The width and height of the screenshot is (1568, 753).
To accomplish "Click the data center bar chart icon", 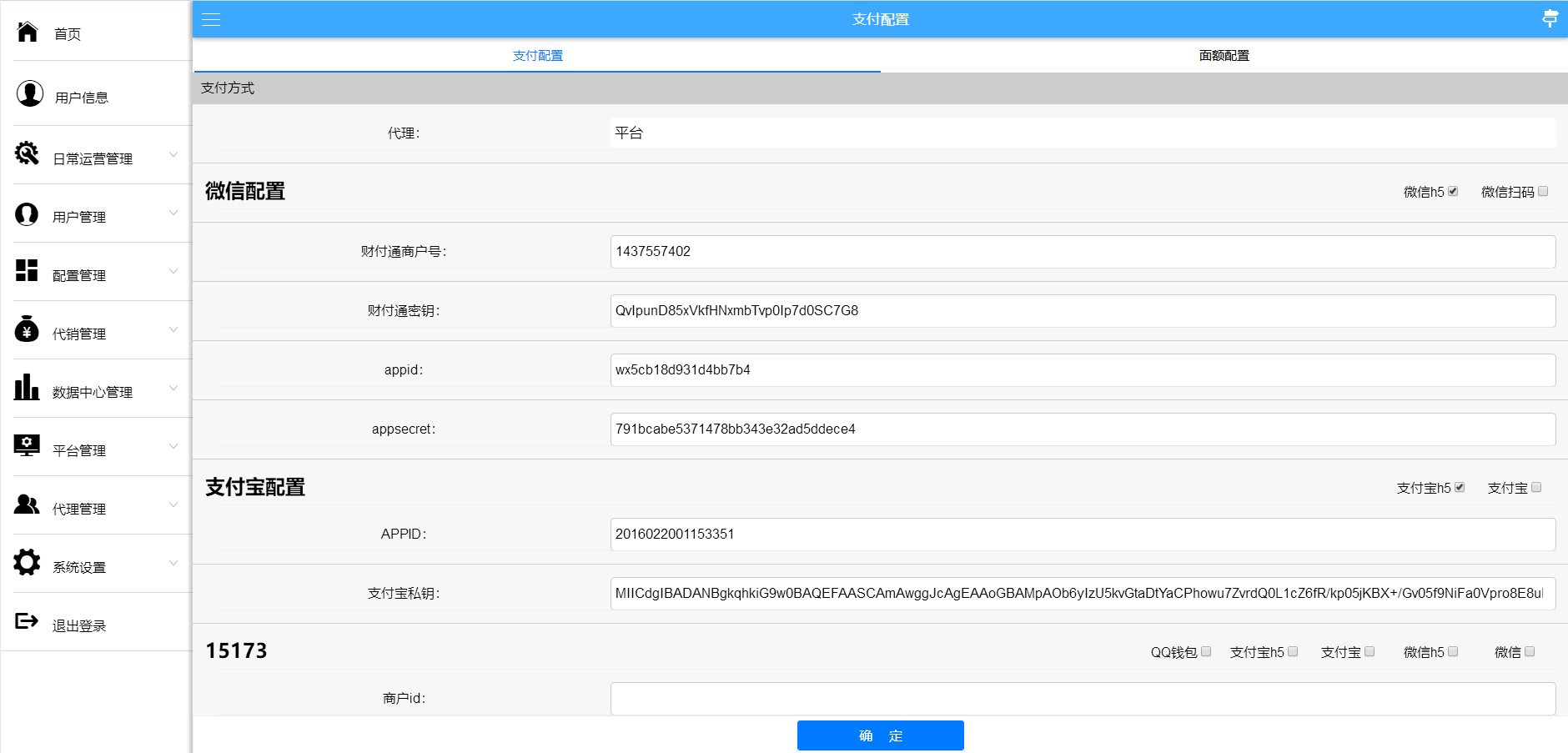I will pos(27,388).
